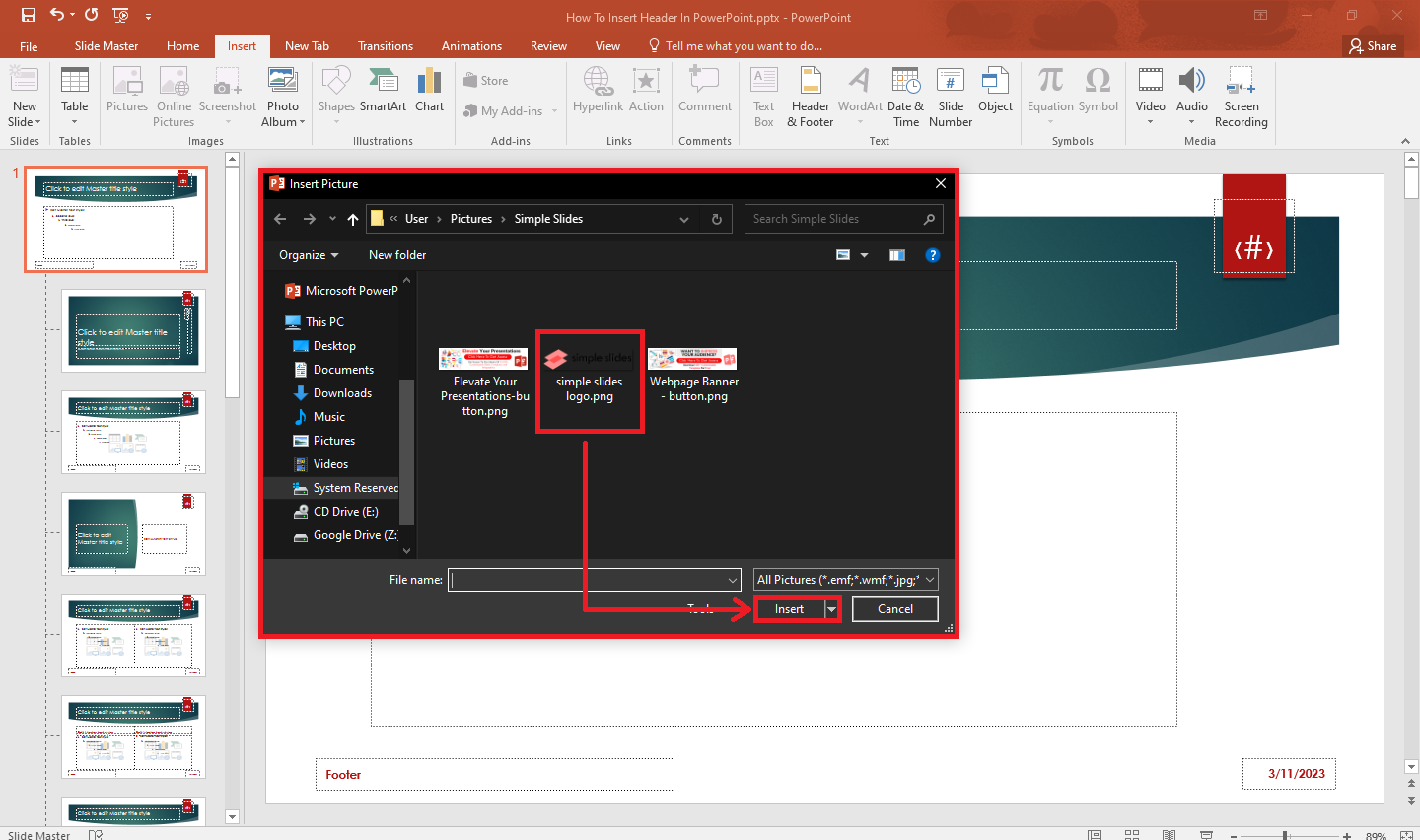This screenshot has width=1420, height=840.
Task: Insert a Hyperlink
Action: point(598,96)
